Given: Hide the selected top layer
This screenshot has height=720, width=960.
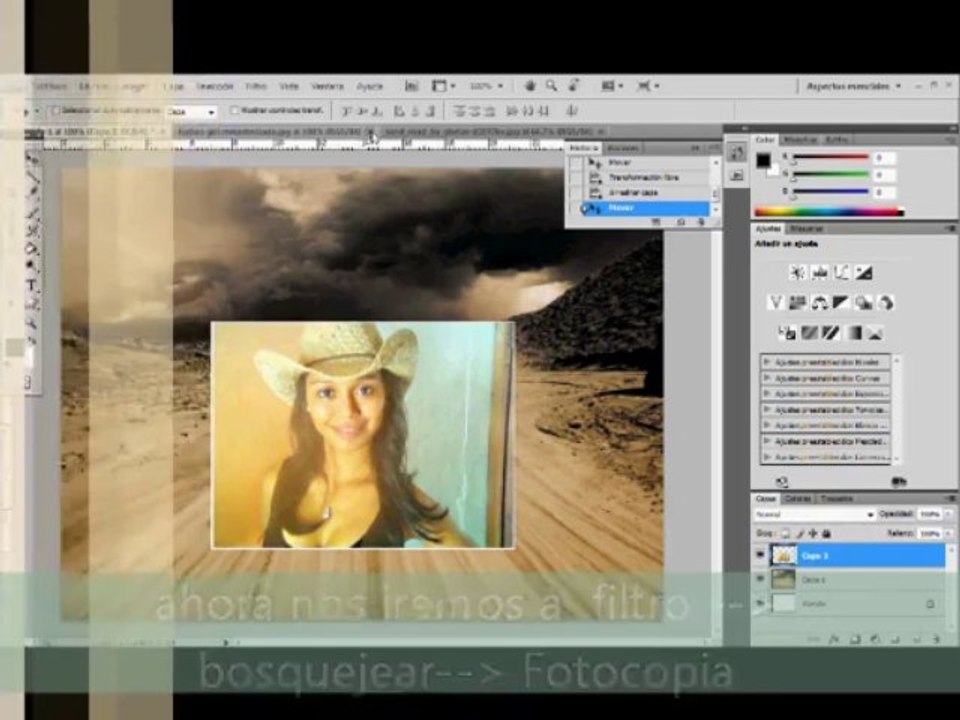Looking at the screenshot, I should tap(760, 555).
